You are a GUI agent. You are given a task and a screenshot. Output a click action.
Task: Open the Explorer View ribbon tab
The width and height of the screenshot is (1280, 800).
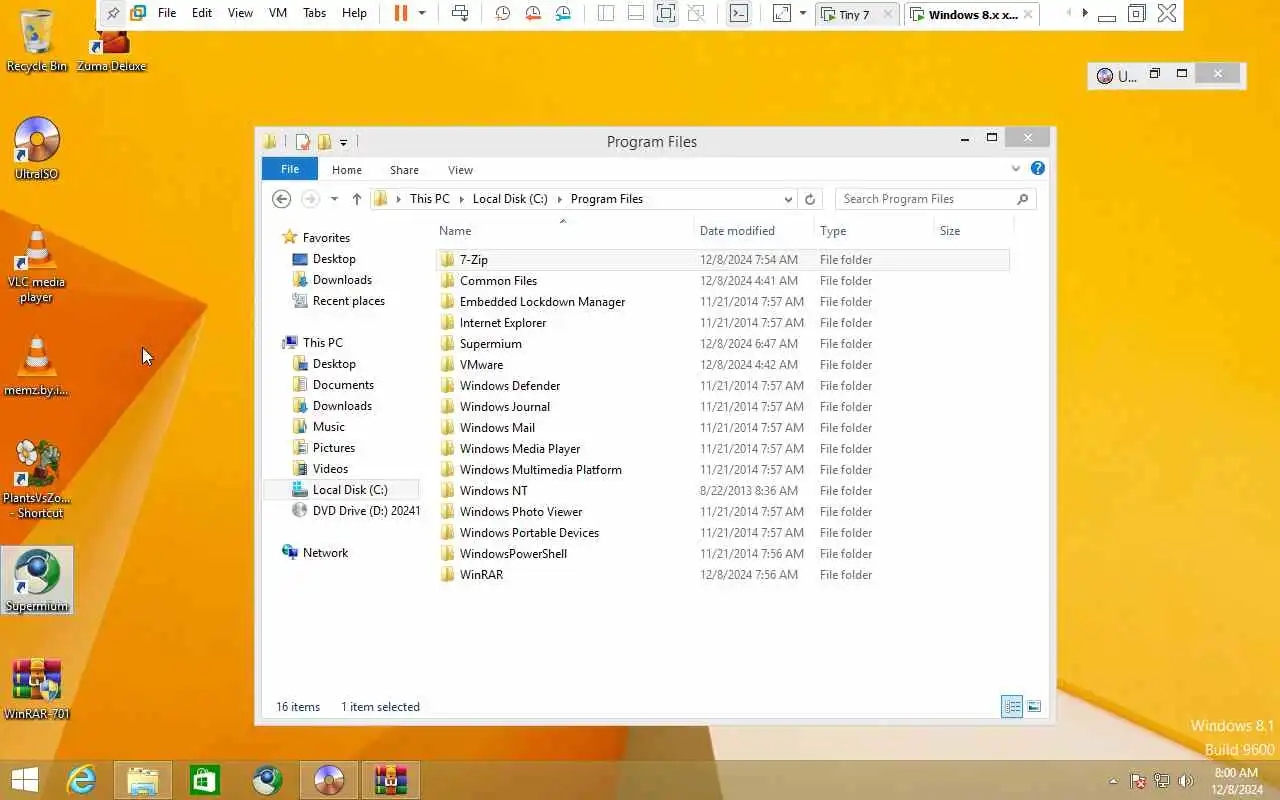(460, 170)
